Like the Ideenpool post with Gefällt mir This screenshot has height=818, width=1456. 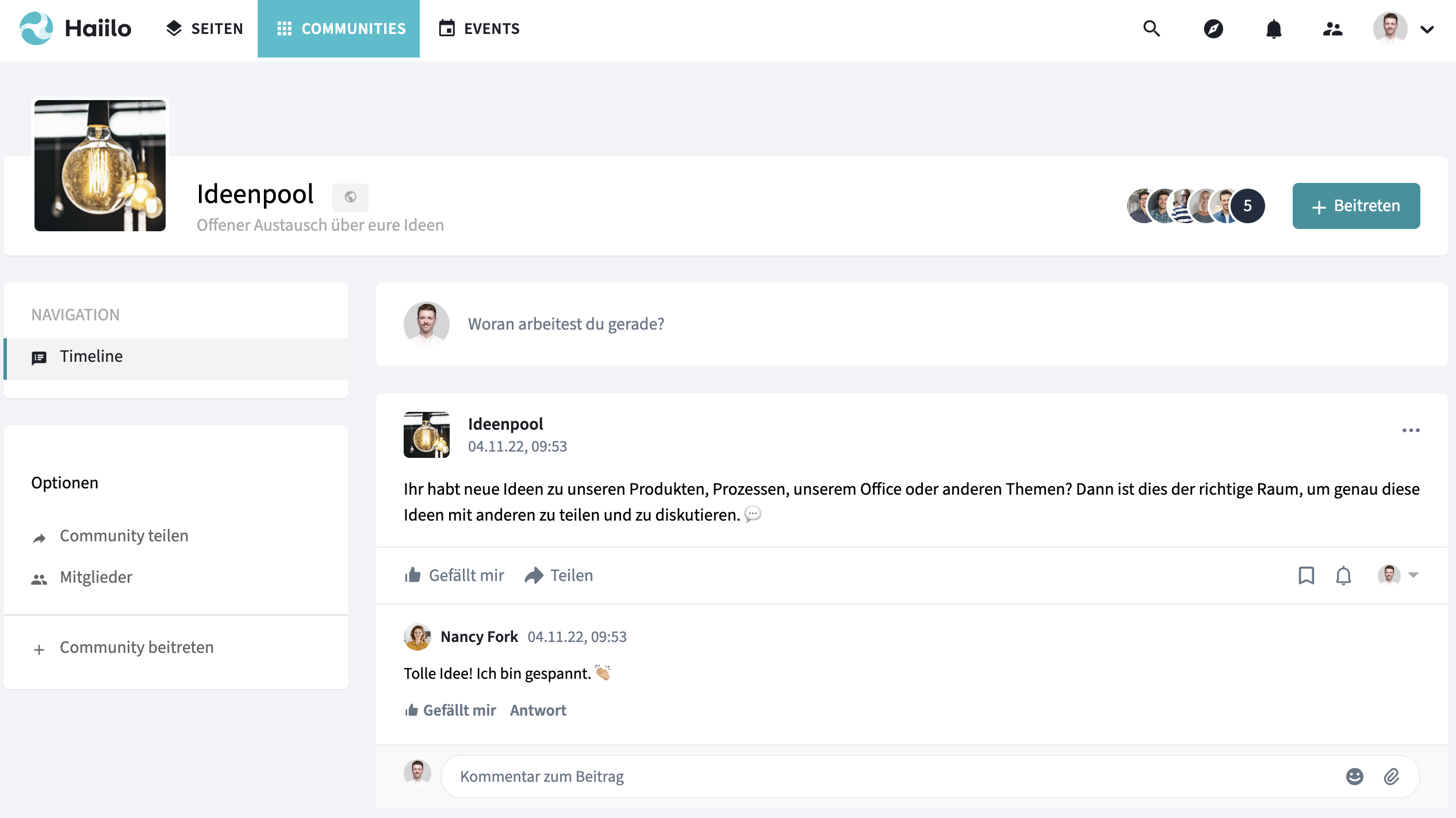pyautogui.click(x=454, y=575)
